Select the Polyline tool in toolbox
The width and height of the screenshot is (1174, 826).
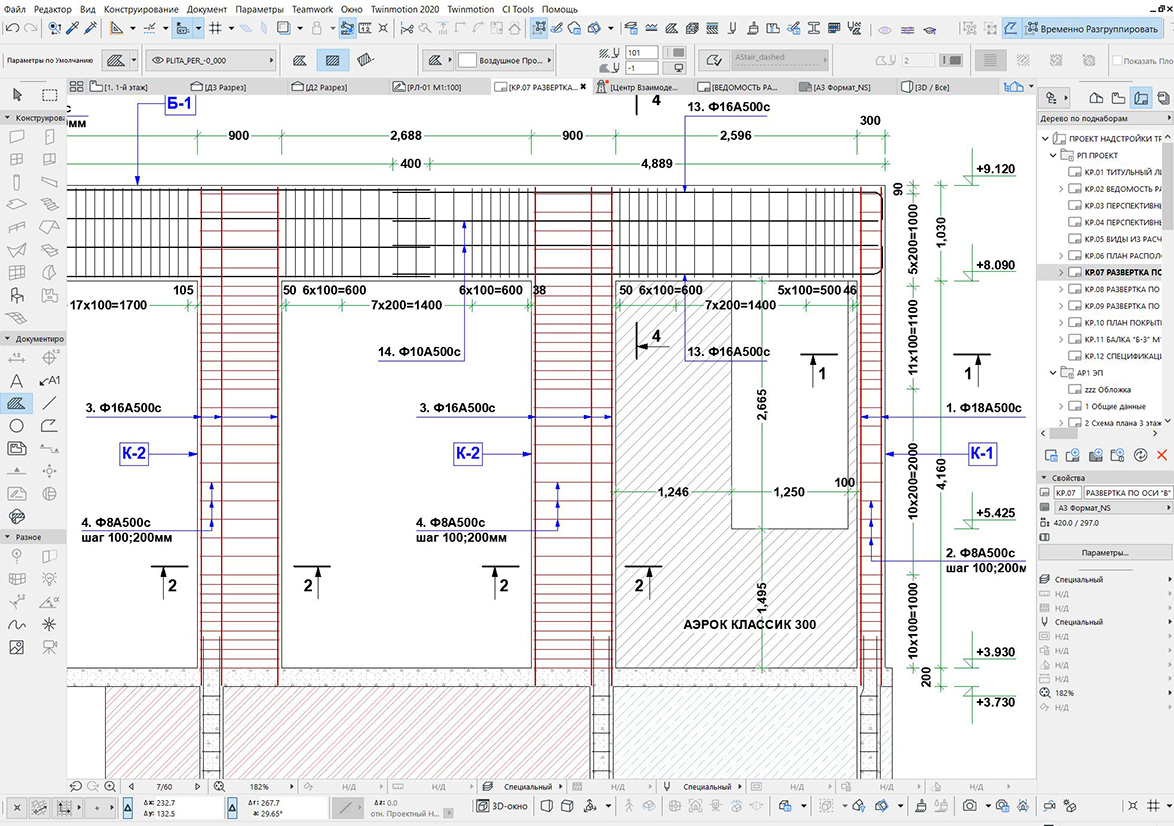coord(49,426)
